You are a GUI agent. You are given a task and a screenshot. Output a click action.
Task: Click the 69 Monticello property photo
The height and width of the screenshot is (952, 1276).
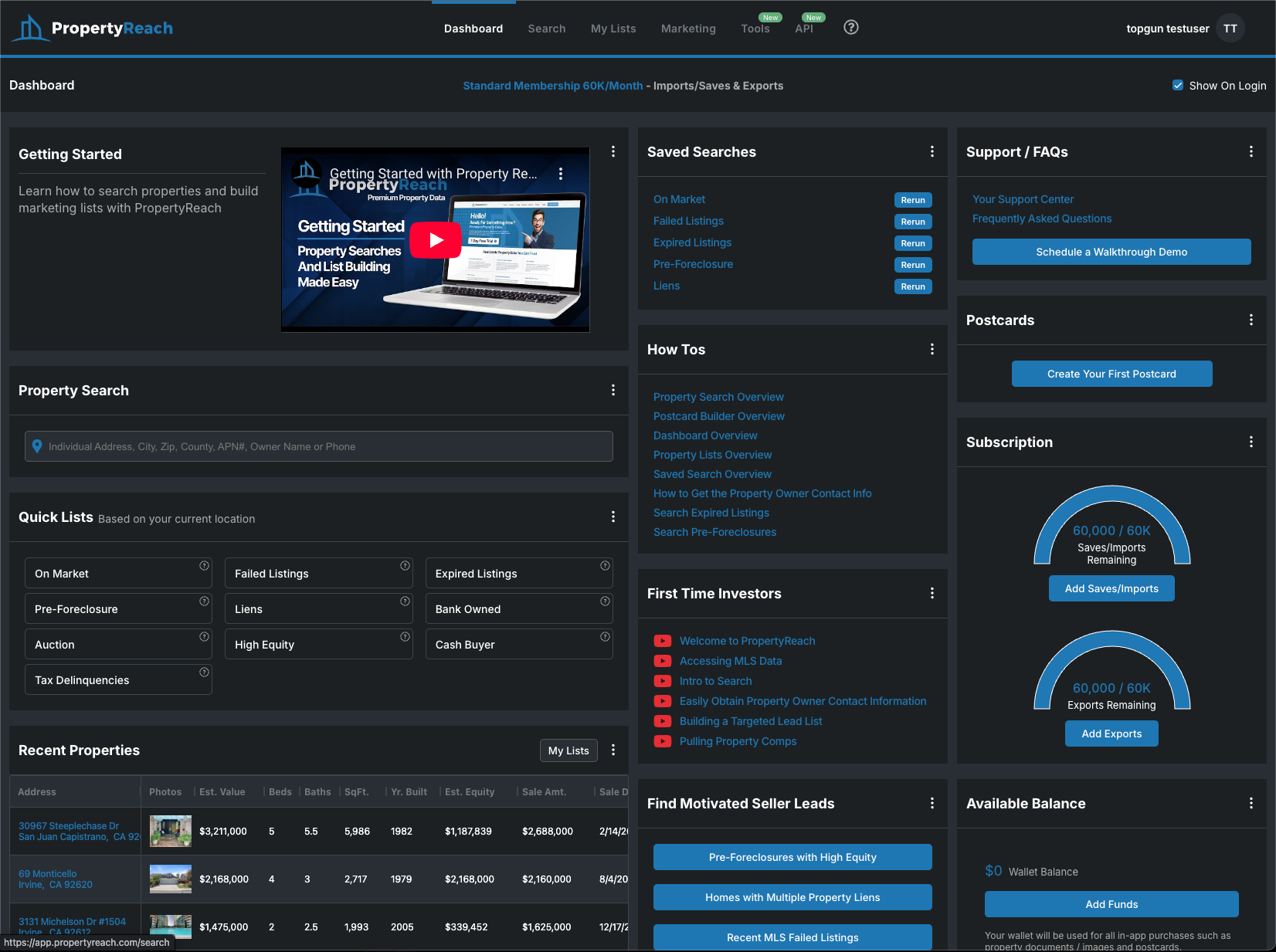(171, 879)
